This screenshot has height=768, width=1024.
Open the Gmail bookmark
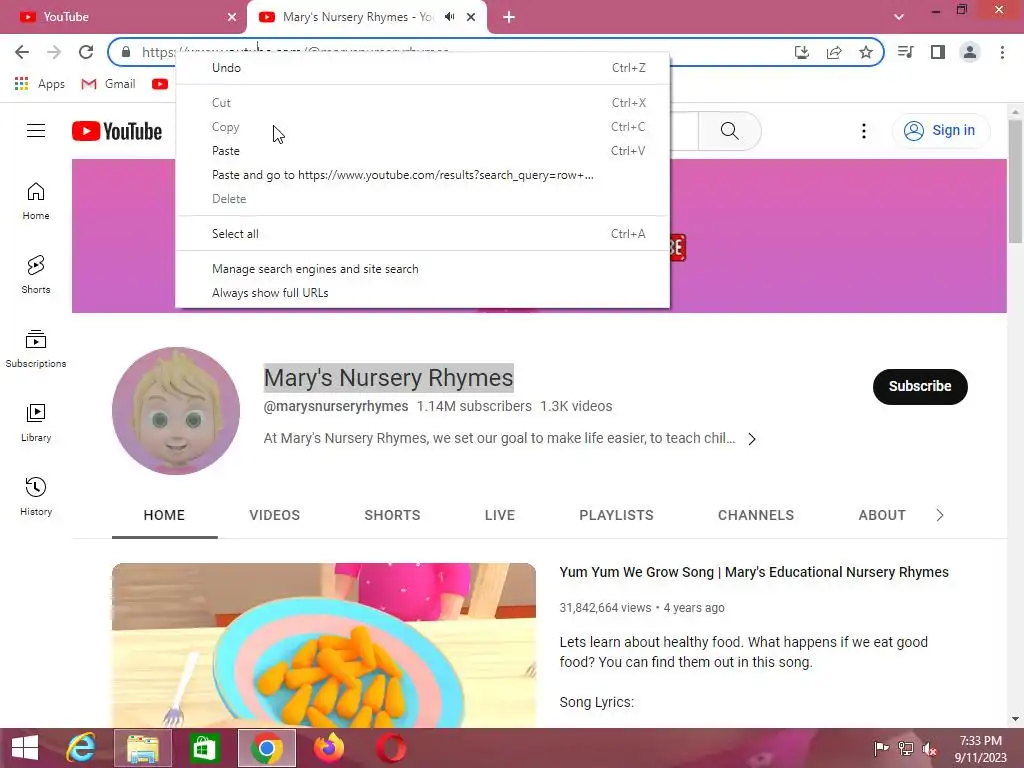pos(108,84)
